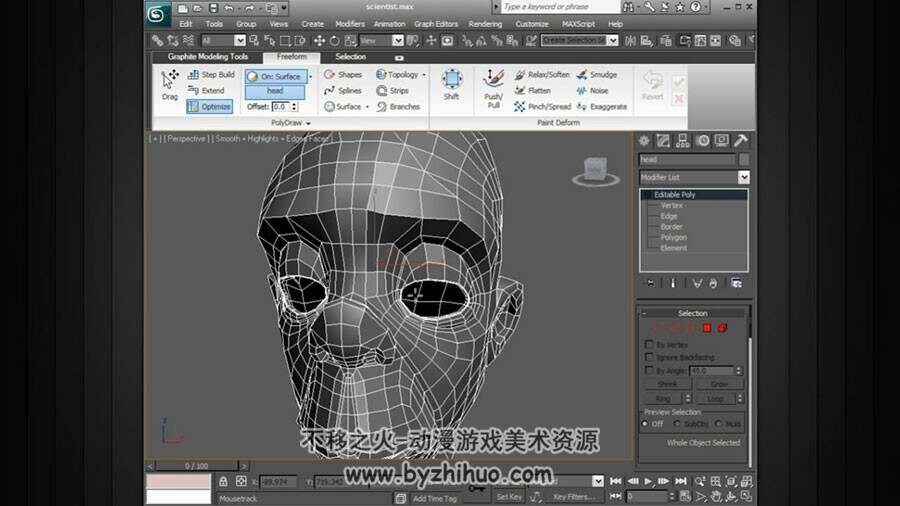The image size is (900, 506).
Task: Activate the Extend tool
Action: (206, 91)
